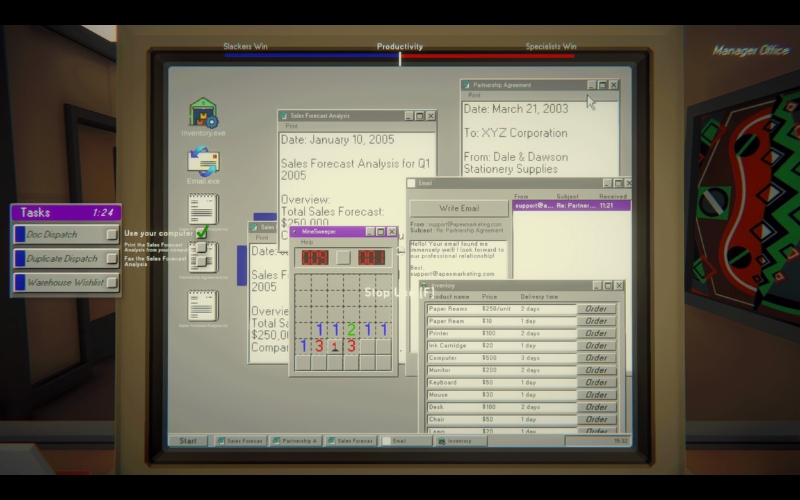Toggle the Warehouse Wishlist task checkbox
The image size is (800, 500).
point(112,283)
